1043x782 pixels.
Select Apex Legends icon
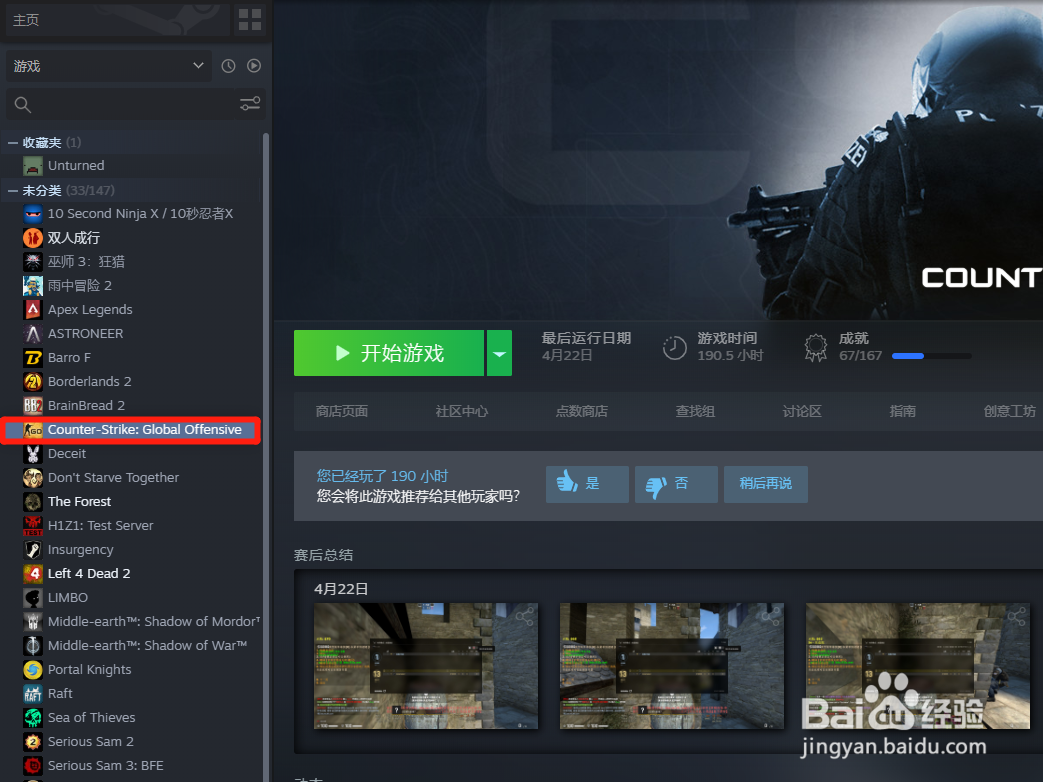(33, 310)
